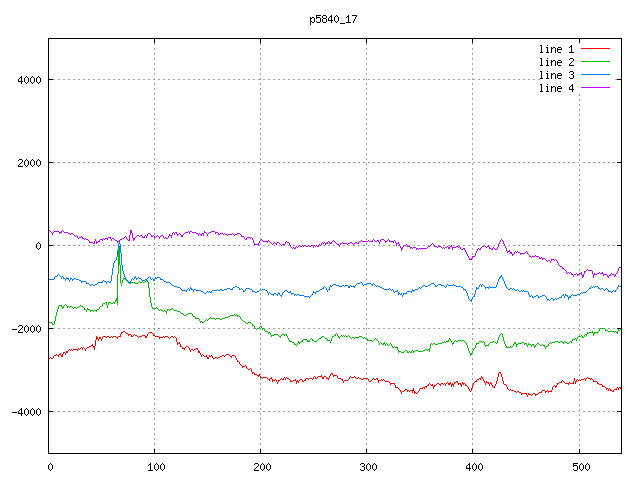
Task: Select the "line 1" legend label
Action: coord(556,49)
